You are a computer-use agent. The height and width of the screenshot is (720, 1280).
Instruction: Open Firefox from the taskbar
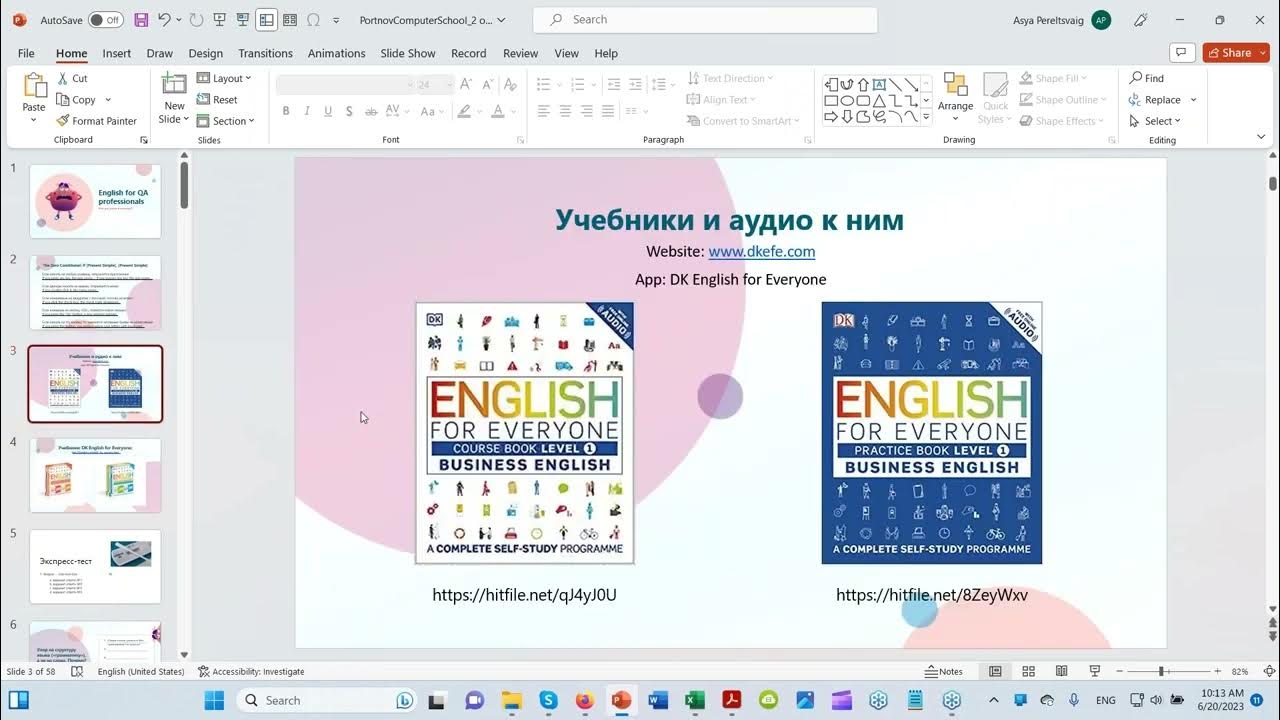585,700
